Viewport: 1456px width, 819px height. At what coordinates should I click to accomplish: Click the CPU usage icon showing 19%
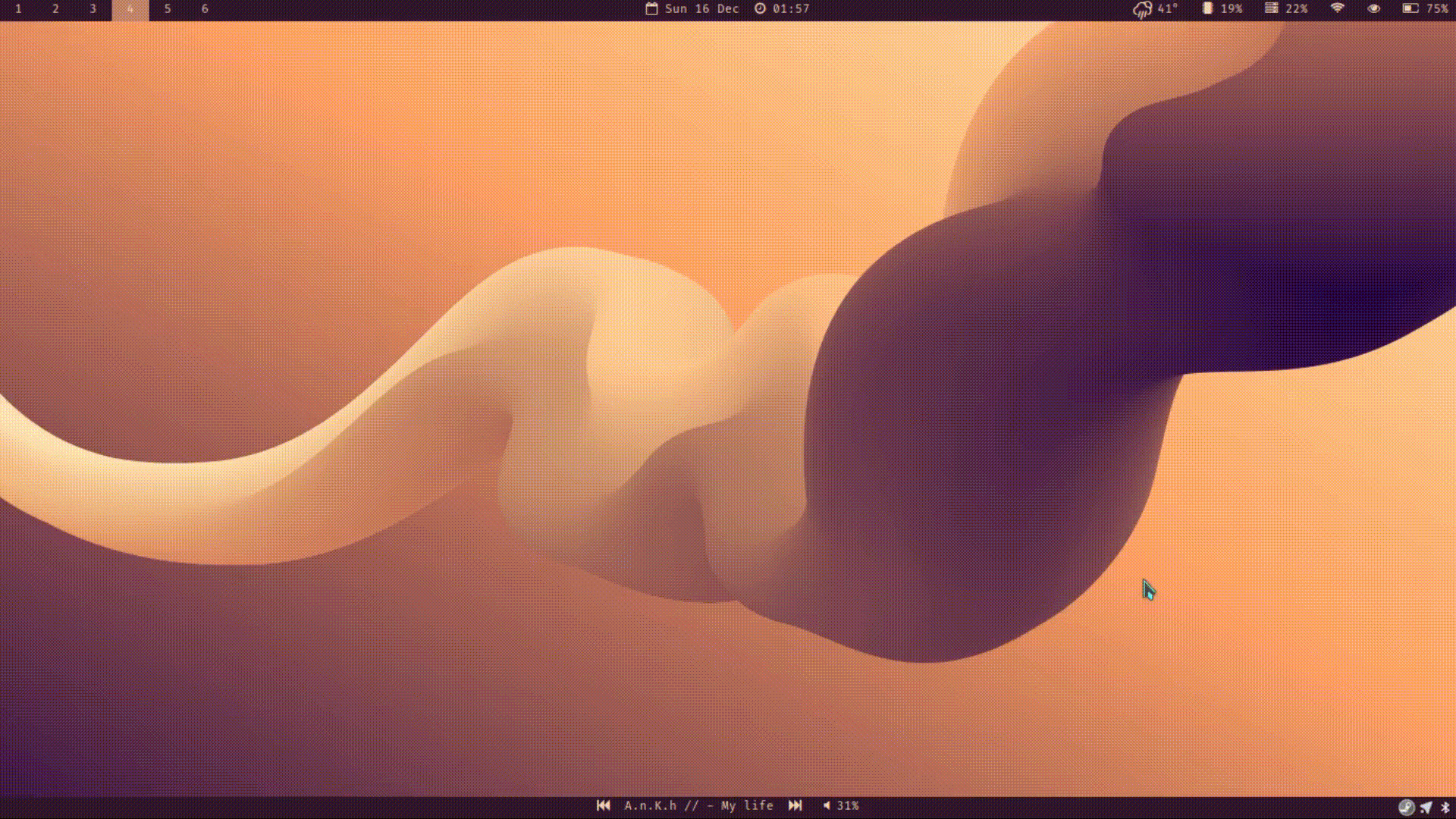coord(1207,8)
